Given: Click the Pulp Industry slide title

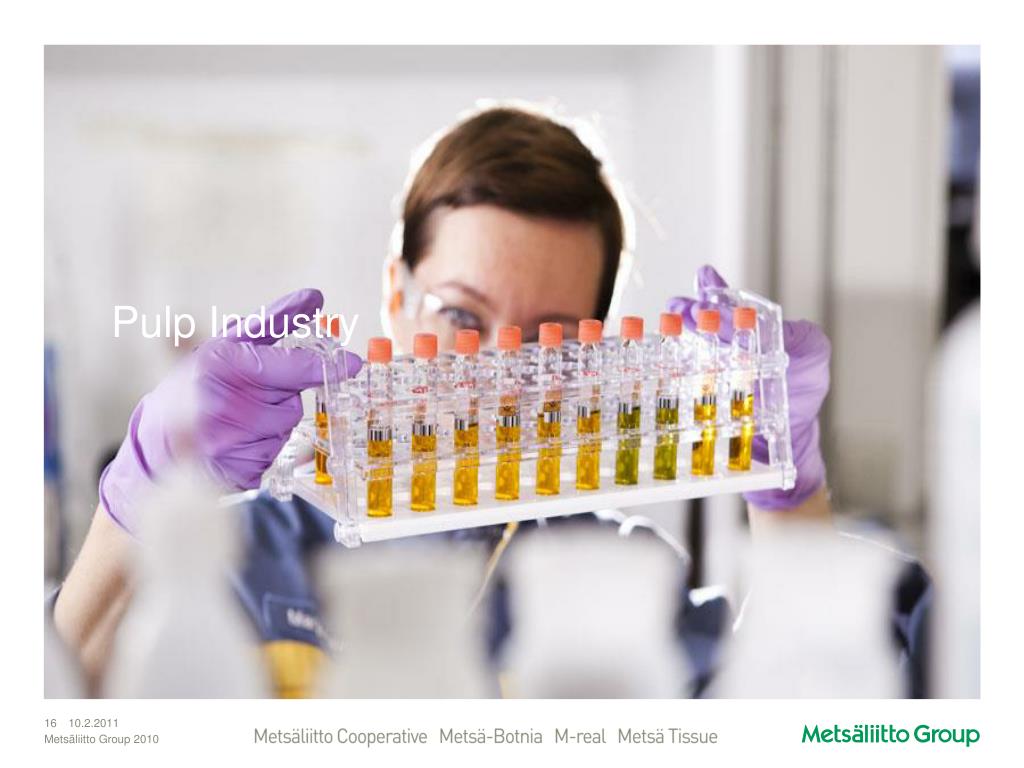Looking at the screenshot, I should 235,323.
